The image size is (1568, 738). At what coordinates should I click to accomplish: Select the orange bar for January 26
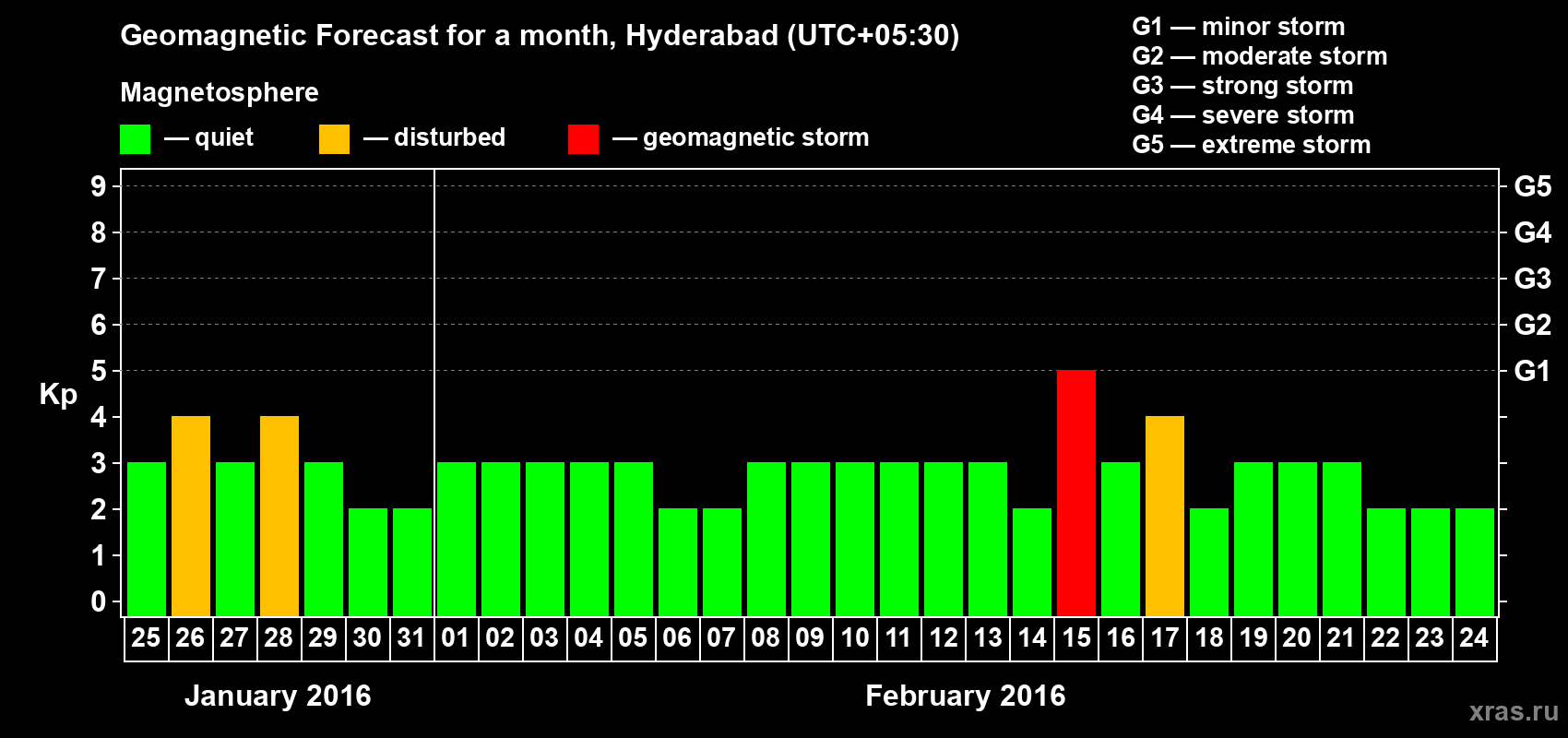click(191, 517)
